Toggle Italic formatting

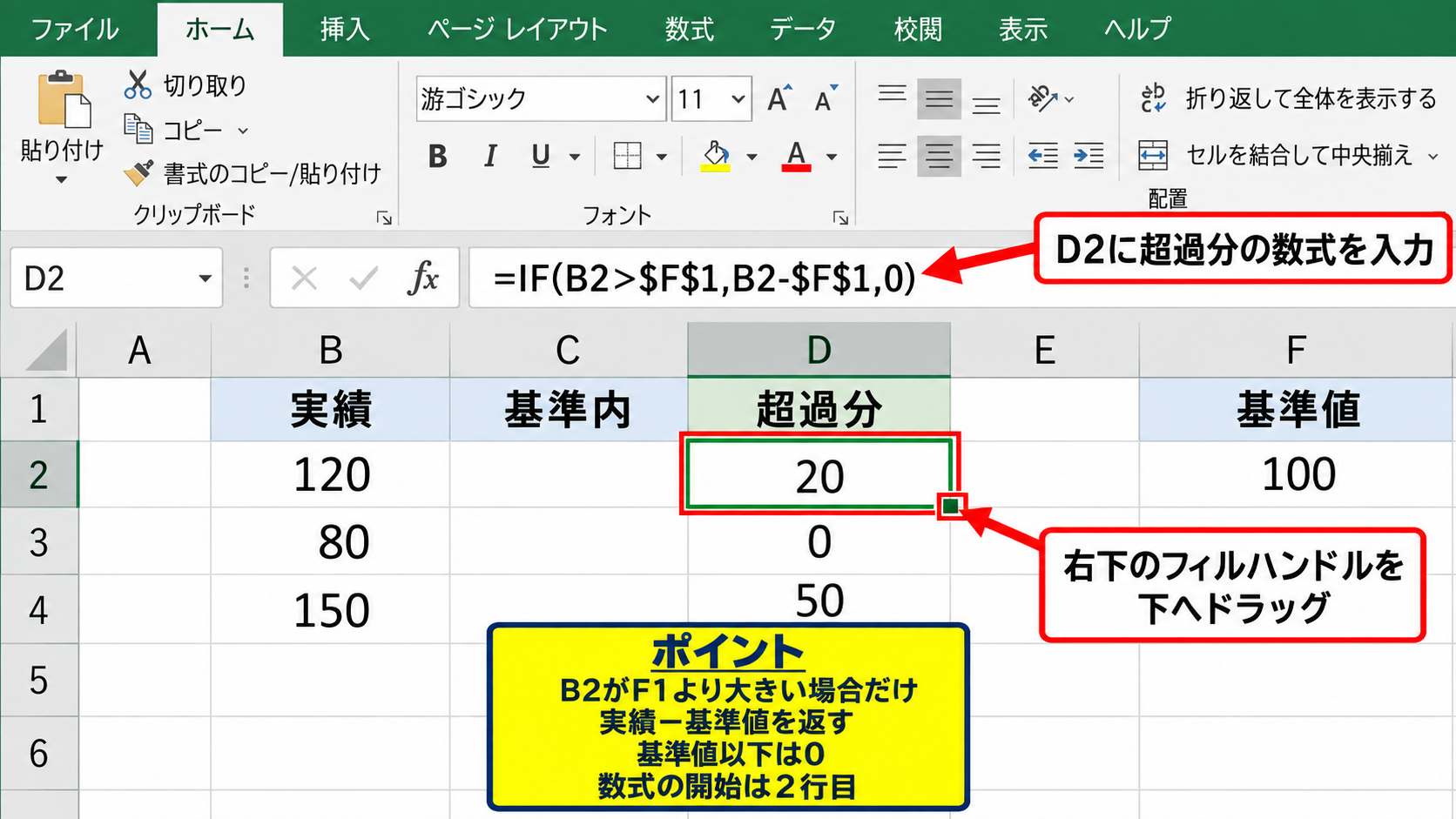coord(490,157)
